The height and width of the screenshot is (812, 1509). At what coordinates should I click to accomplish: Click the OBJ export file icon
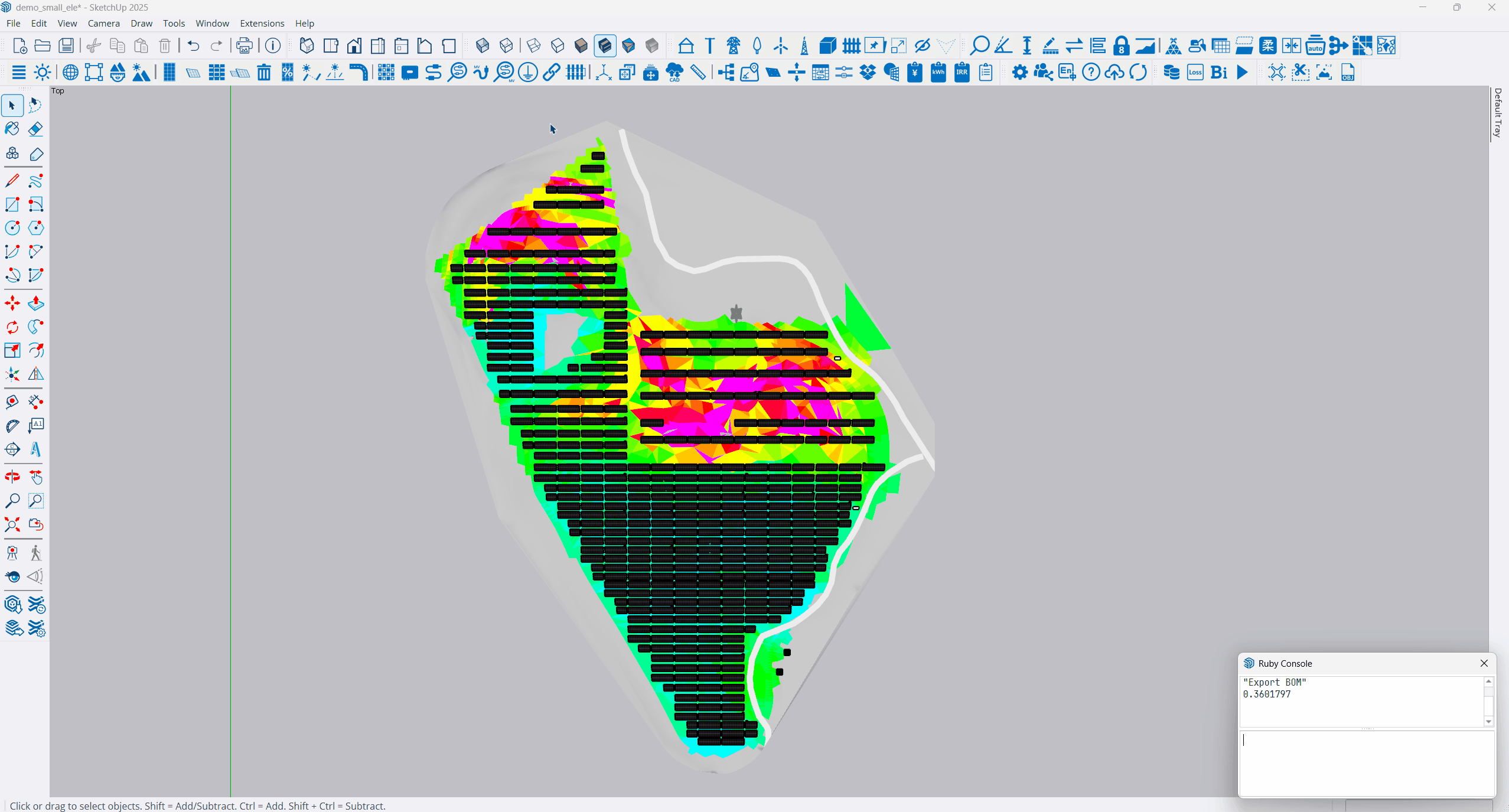coord(1347,73)
